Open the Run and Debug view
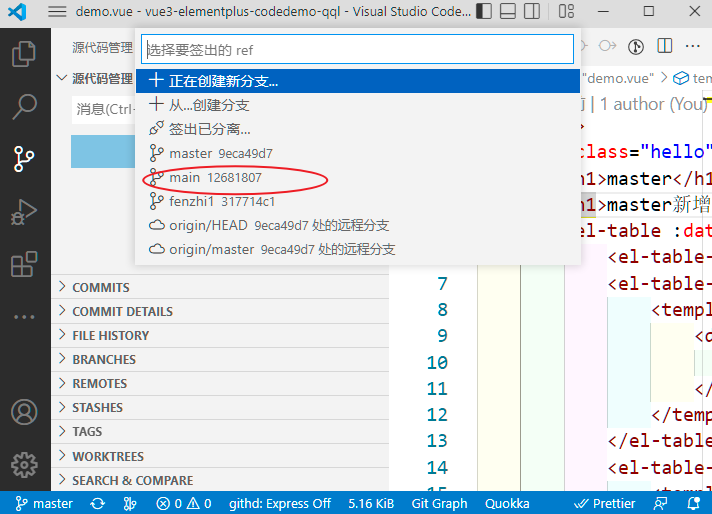The image size is (712, 514). point(24,212)
